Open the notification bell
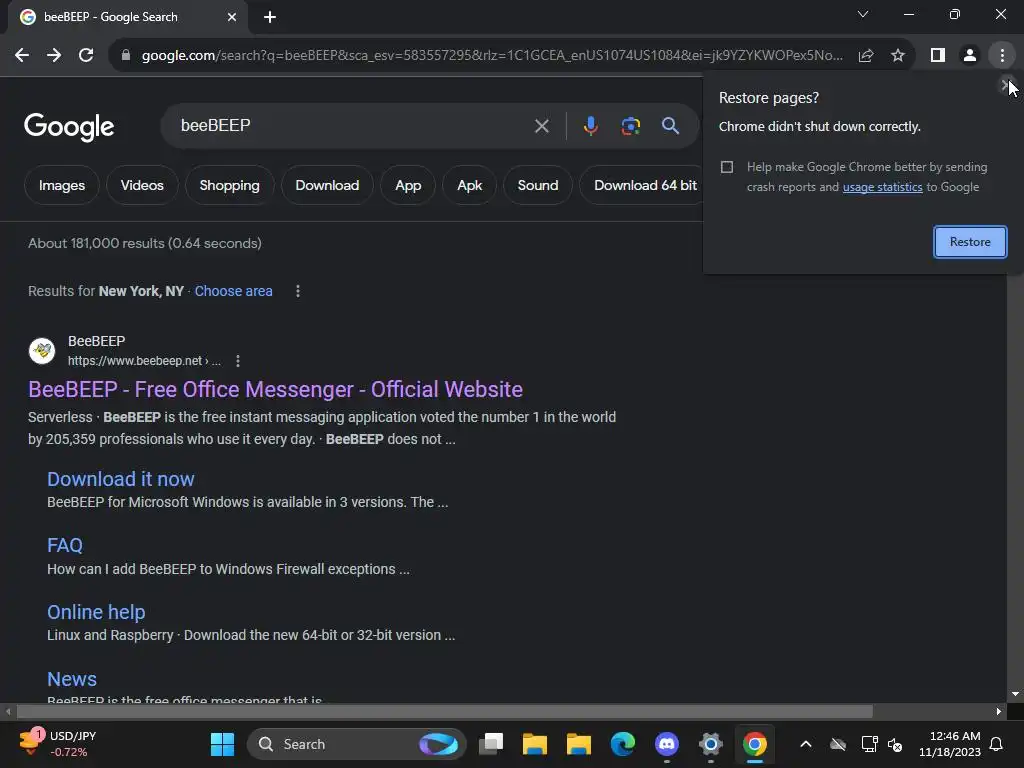Screen dimensions: 1024x768 point(997,744)
